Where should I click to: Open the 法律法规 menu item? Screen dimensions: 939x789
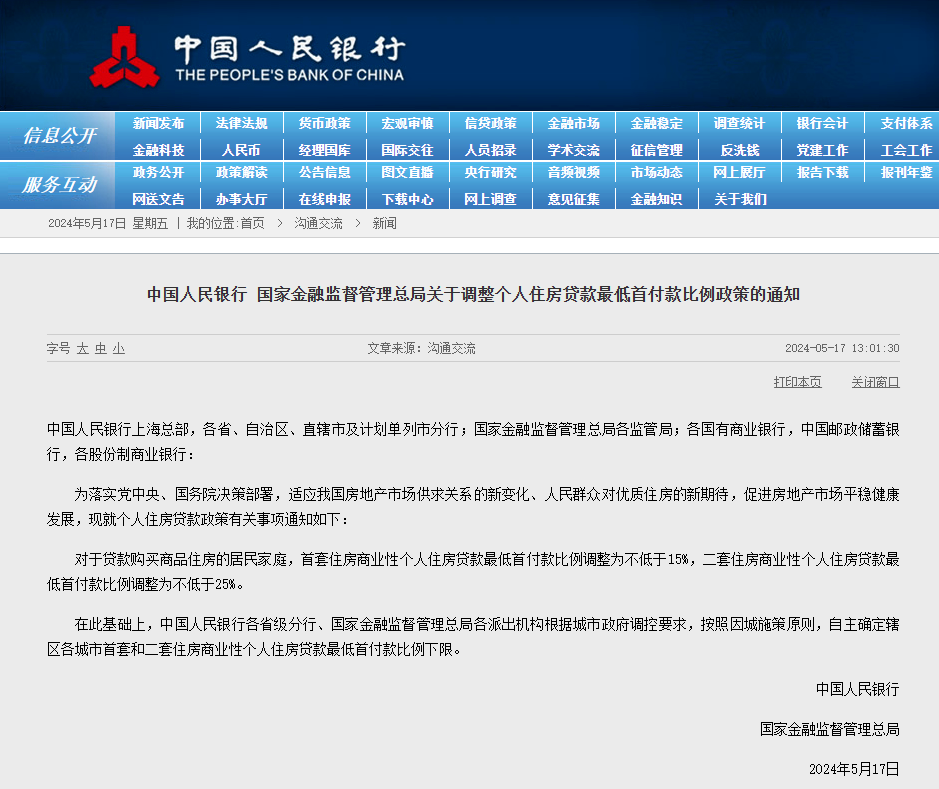(x=241, y=123)
